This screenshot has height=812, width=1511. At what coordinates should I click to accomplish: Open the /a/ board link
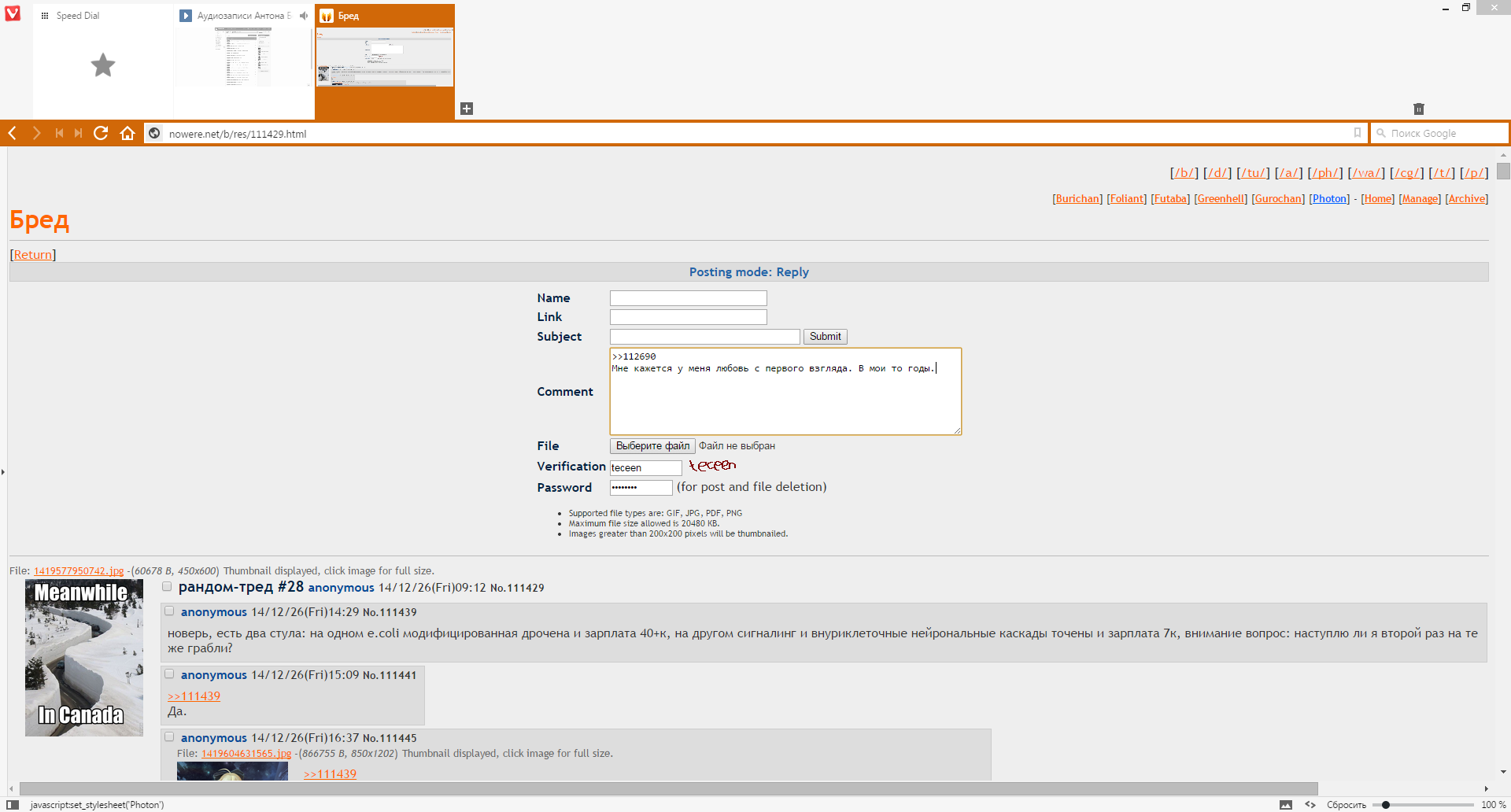[1288, 173]
